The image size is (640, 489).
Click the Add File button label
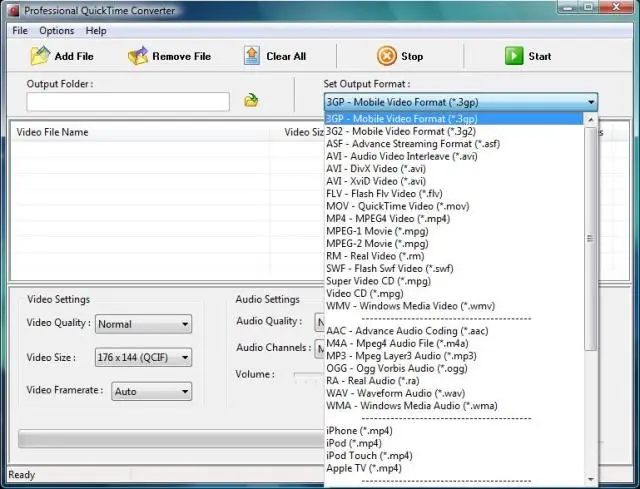click(74, 56)
